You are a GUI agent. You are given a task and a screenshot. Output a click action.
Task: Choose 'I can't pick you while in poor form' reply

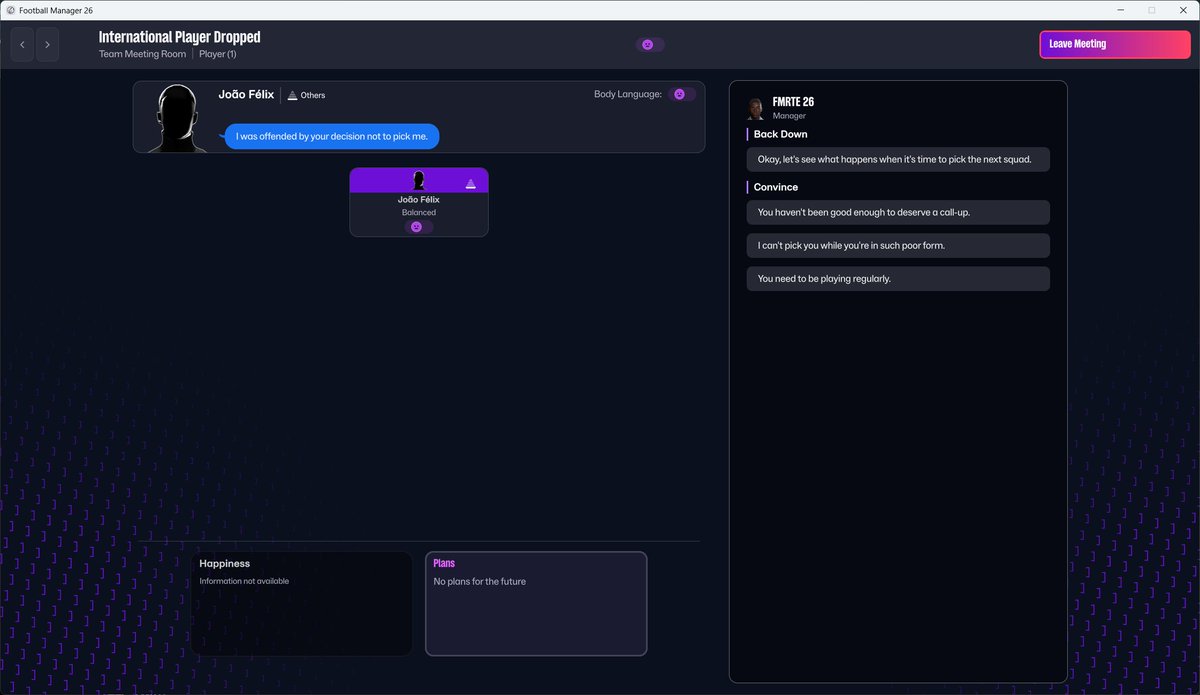898,245
